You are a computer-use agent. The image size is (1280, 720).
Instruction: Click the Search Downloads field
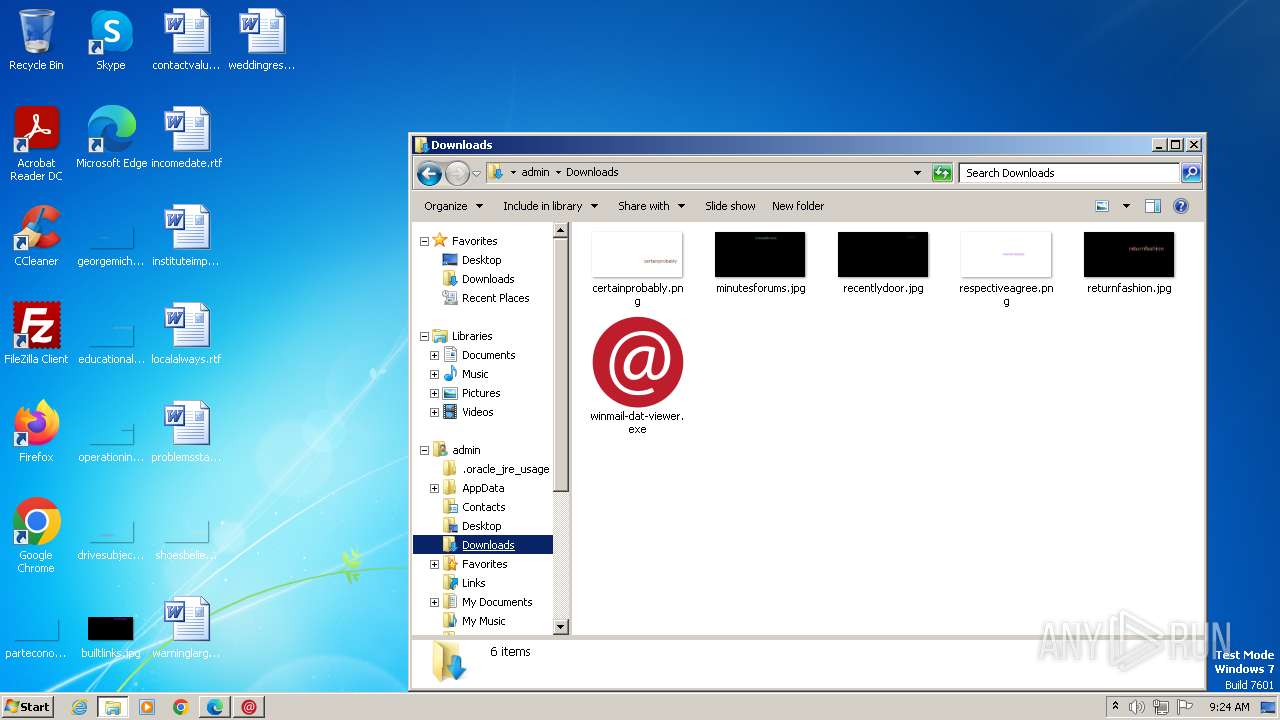tap(1069, 173)
